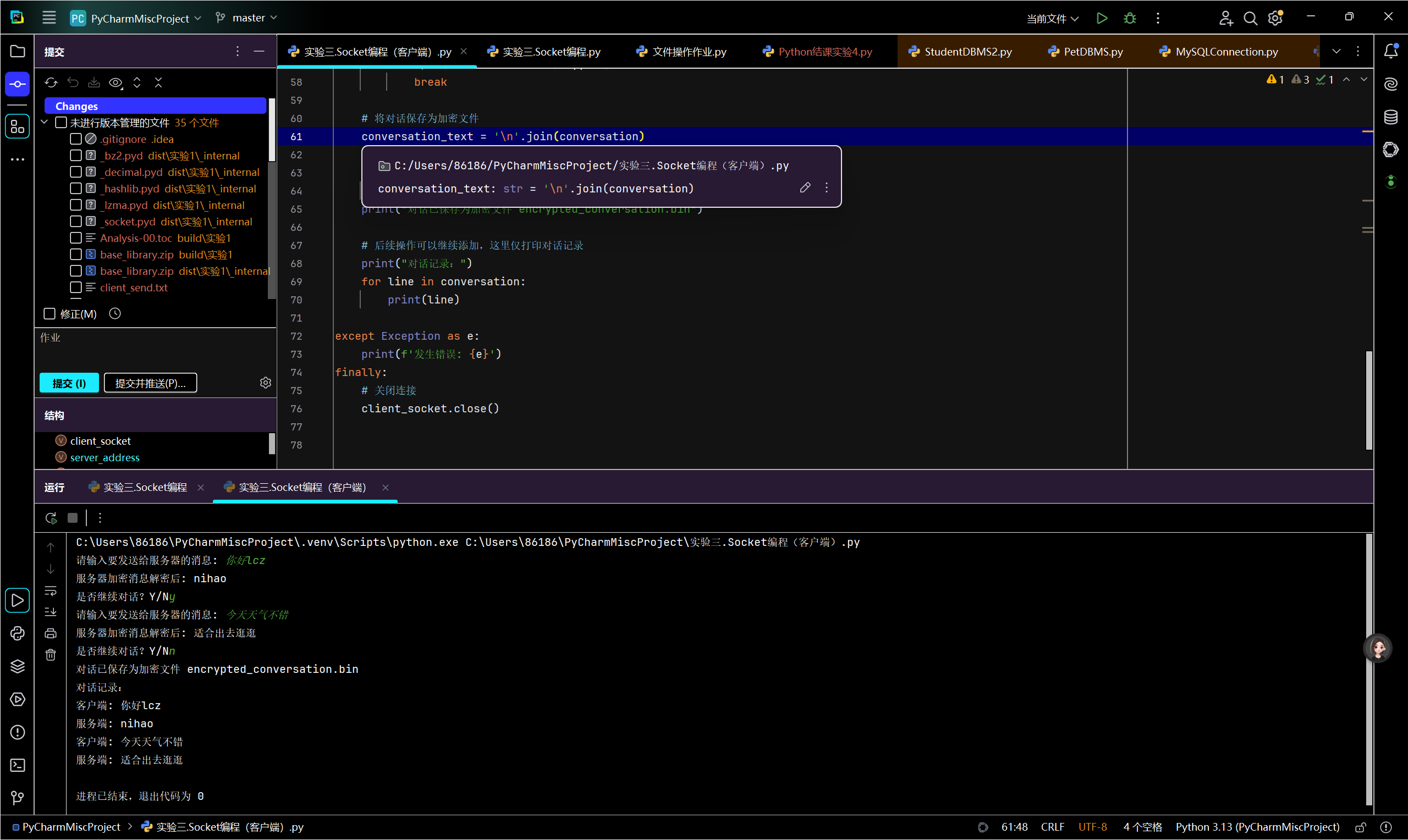
Task: Open the Database tool window
Action: [x=1390, y=117]
